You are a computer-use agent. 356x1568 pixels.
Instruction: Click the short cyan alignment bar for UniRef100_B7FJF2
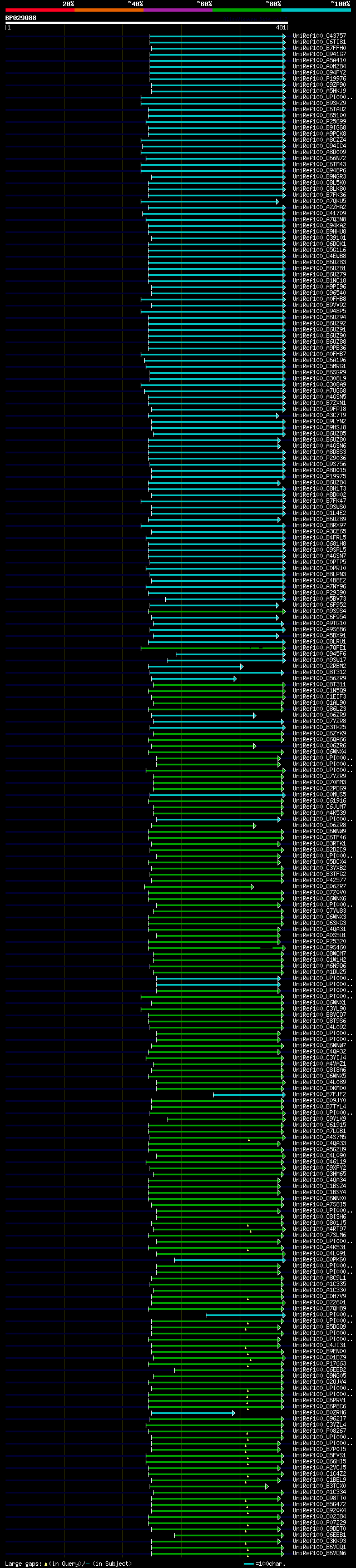click(249, 1095)
